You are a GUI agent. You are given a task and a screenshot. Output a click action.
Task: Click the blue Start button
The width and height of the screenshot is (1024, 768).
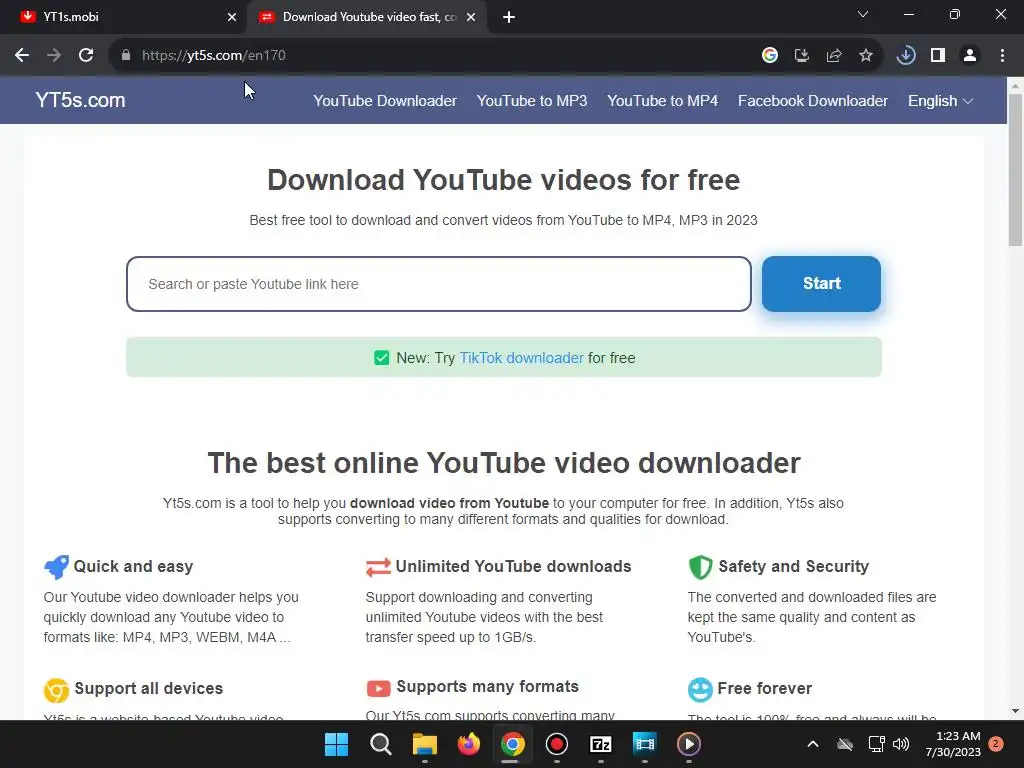point(821,283)
